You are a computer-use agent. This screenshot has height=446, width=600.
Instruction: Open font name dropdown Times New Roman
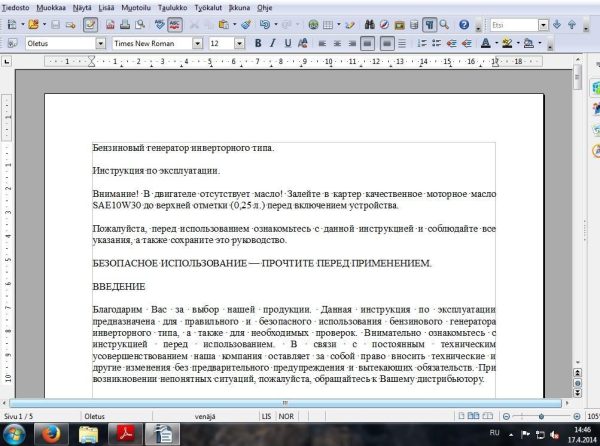(197, 44)
